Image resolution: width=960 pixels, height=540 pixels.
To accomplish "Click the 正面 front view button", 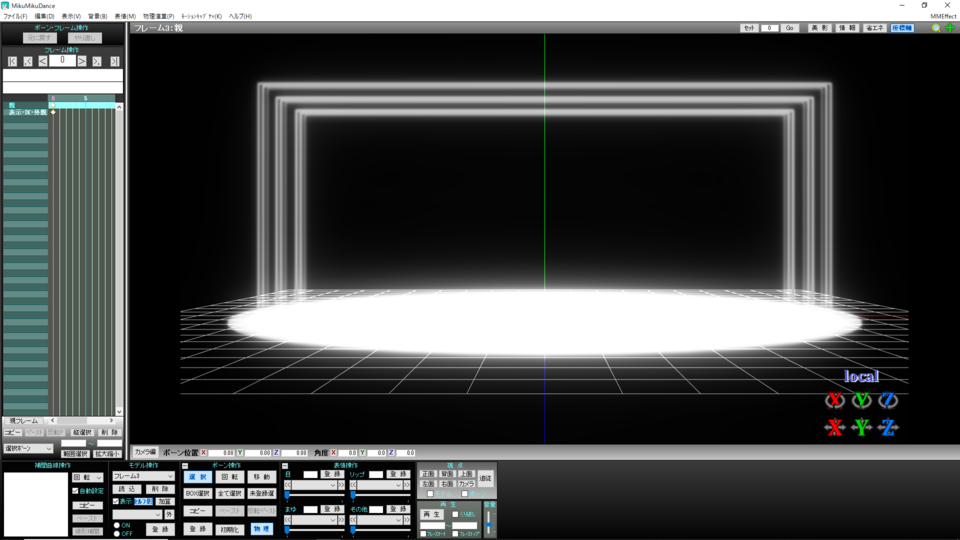I will 428,474.
